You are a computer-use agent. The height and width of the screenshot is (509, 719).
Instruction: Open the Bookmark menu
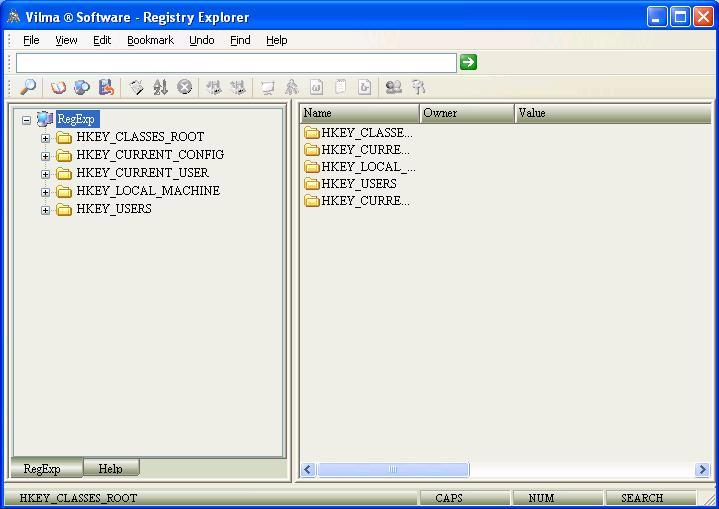tap(150, 40)
